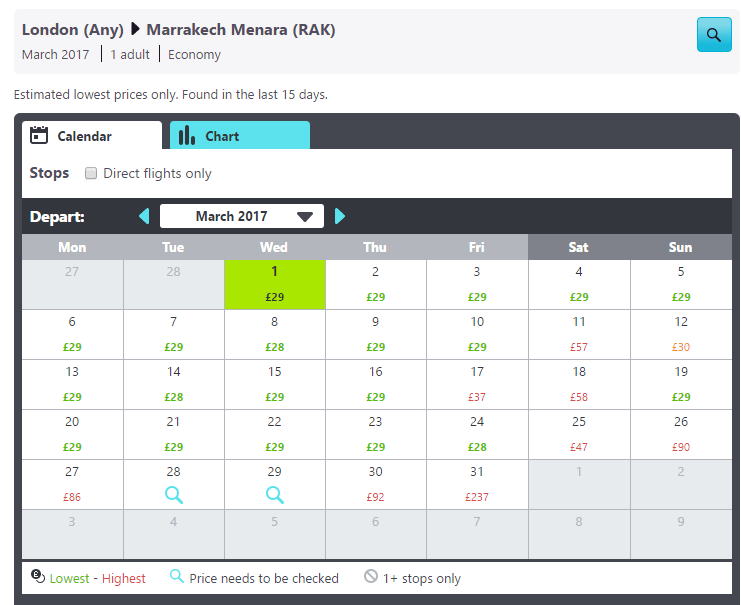Select March 24 at £28
Image resolution: width=741 pixels, height=605 pixels.
[477, 435]
